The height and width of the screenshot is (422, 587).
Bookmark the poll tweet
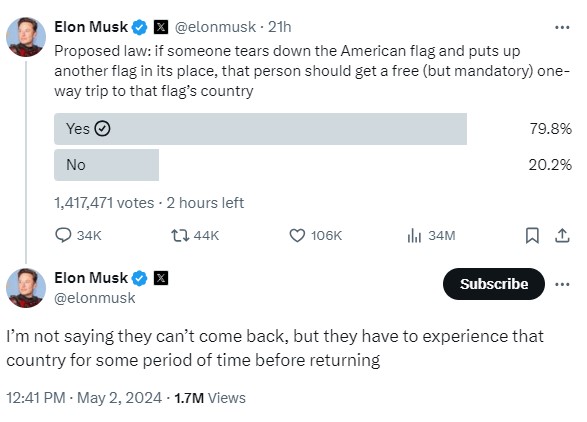(532, 236)
